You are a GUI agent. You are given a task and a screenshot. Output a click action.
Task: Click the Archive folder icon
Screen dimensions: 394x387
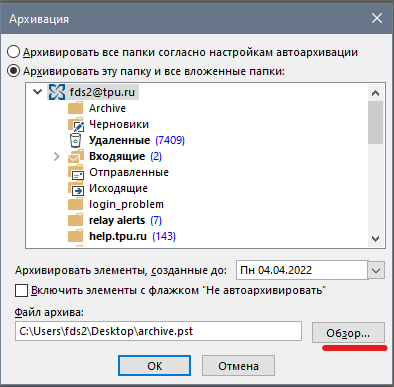point(75,108)
